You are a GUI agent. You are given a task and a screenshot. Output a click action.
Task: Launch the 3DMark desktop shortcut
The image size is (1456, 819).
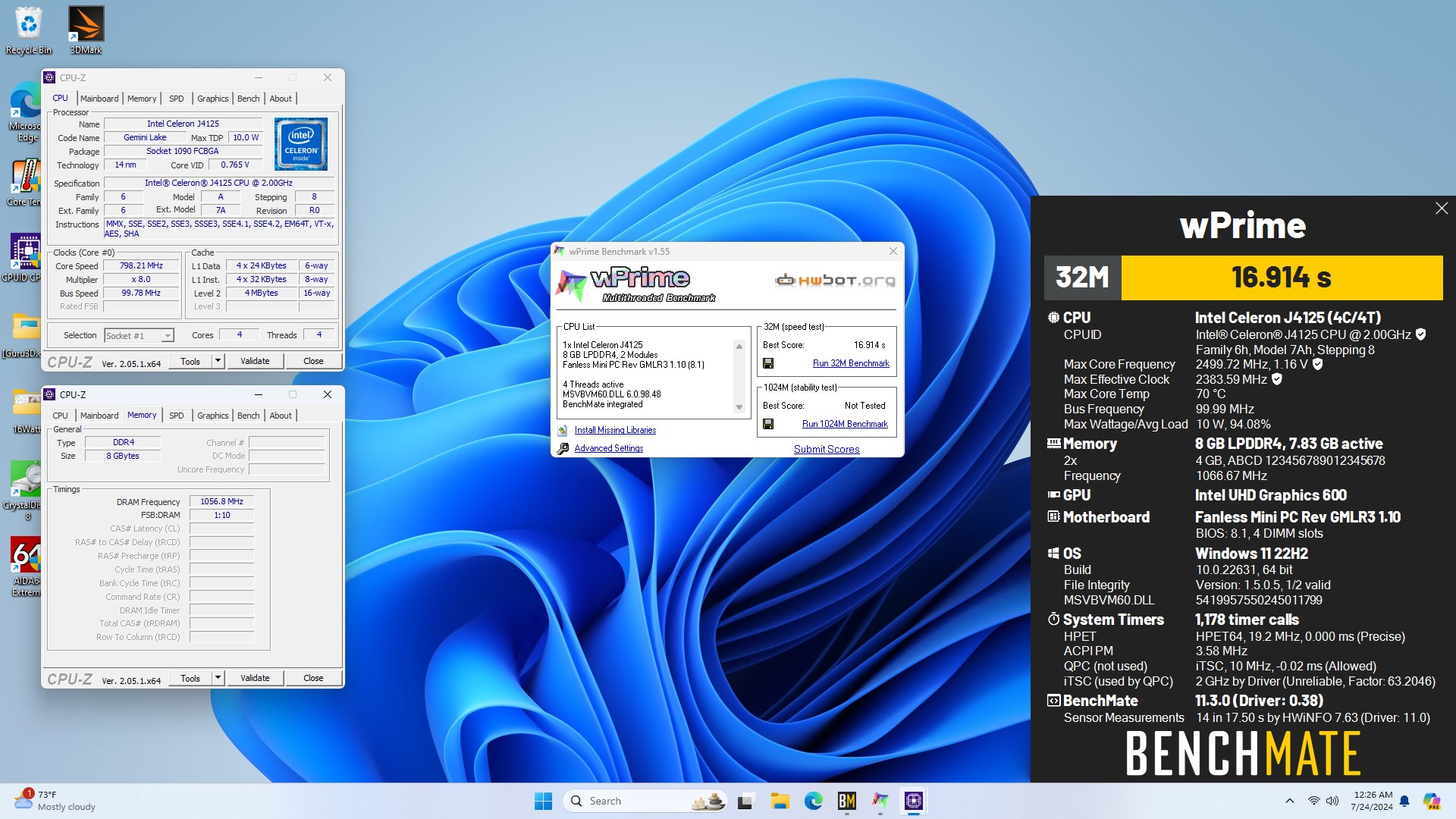[86, 30]
